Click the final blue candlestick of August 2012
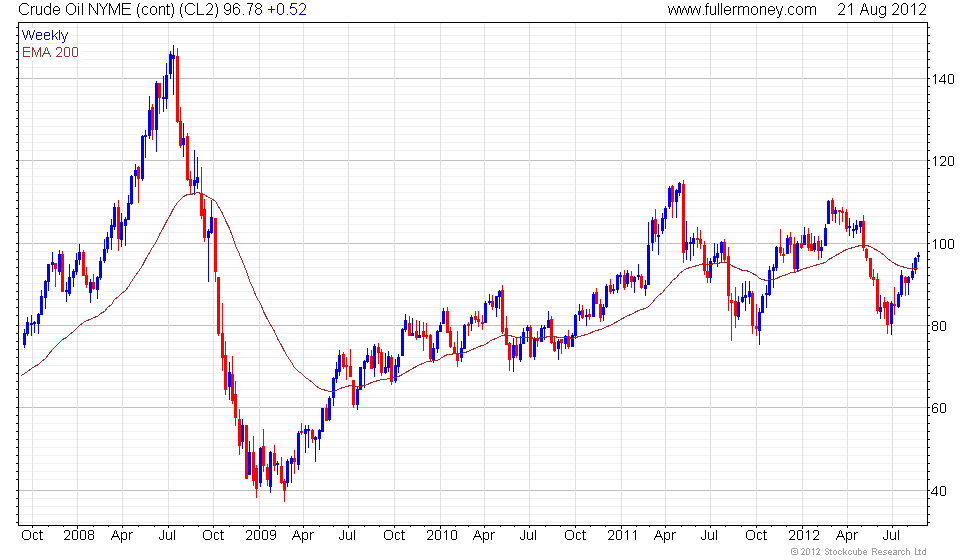Viewport: 980px width, 560px height. click(919, 256)
